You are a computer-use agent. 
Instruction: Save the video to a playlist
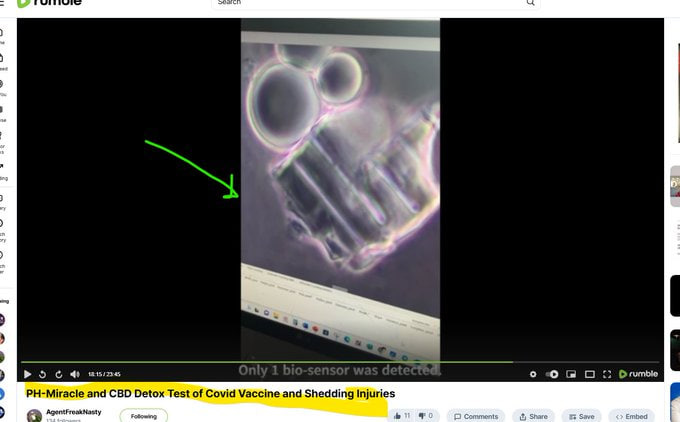click(x=582, y=416)
